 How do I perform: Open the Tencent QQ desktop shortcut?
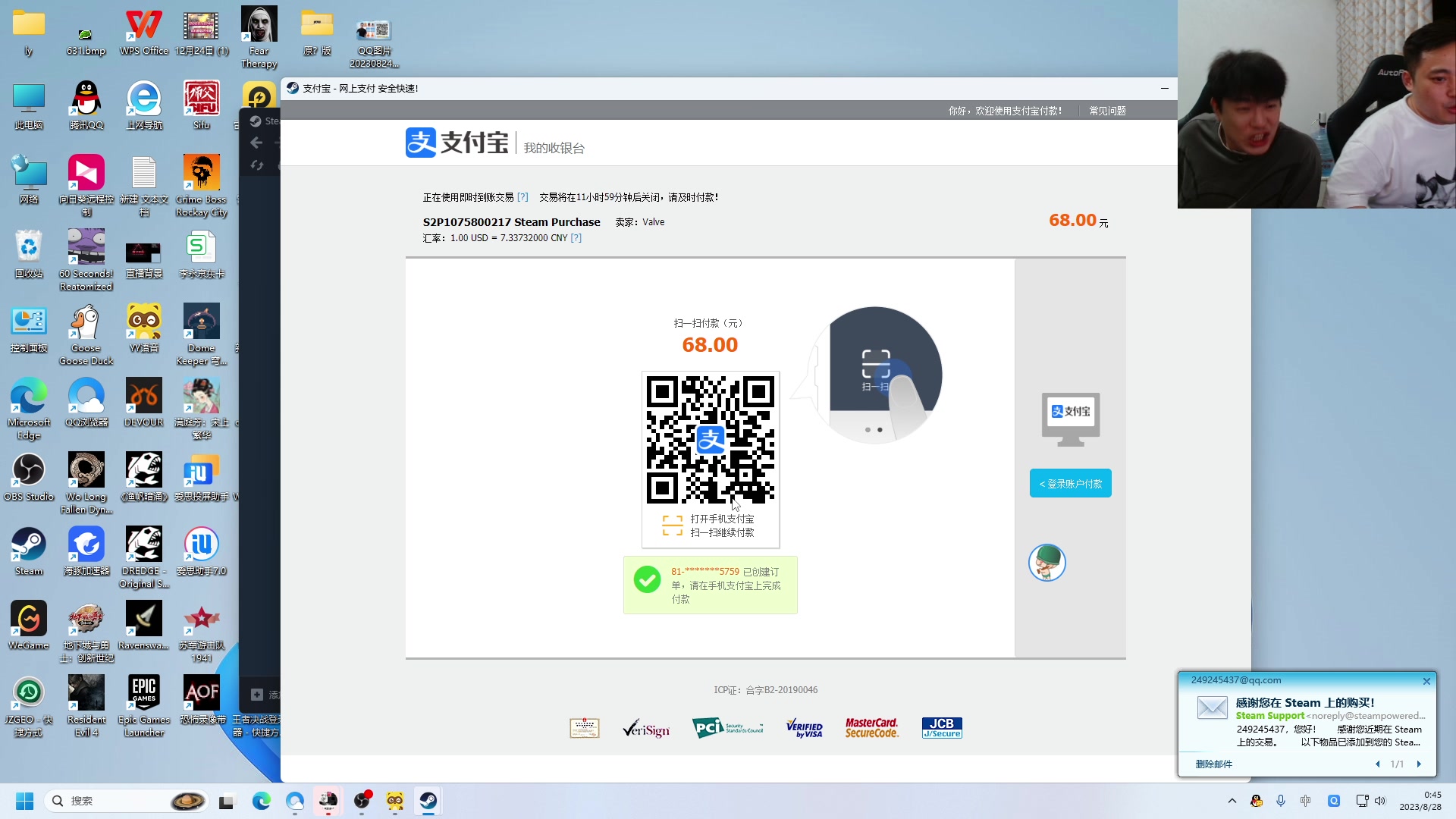pos(86,106)
